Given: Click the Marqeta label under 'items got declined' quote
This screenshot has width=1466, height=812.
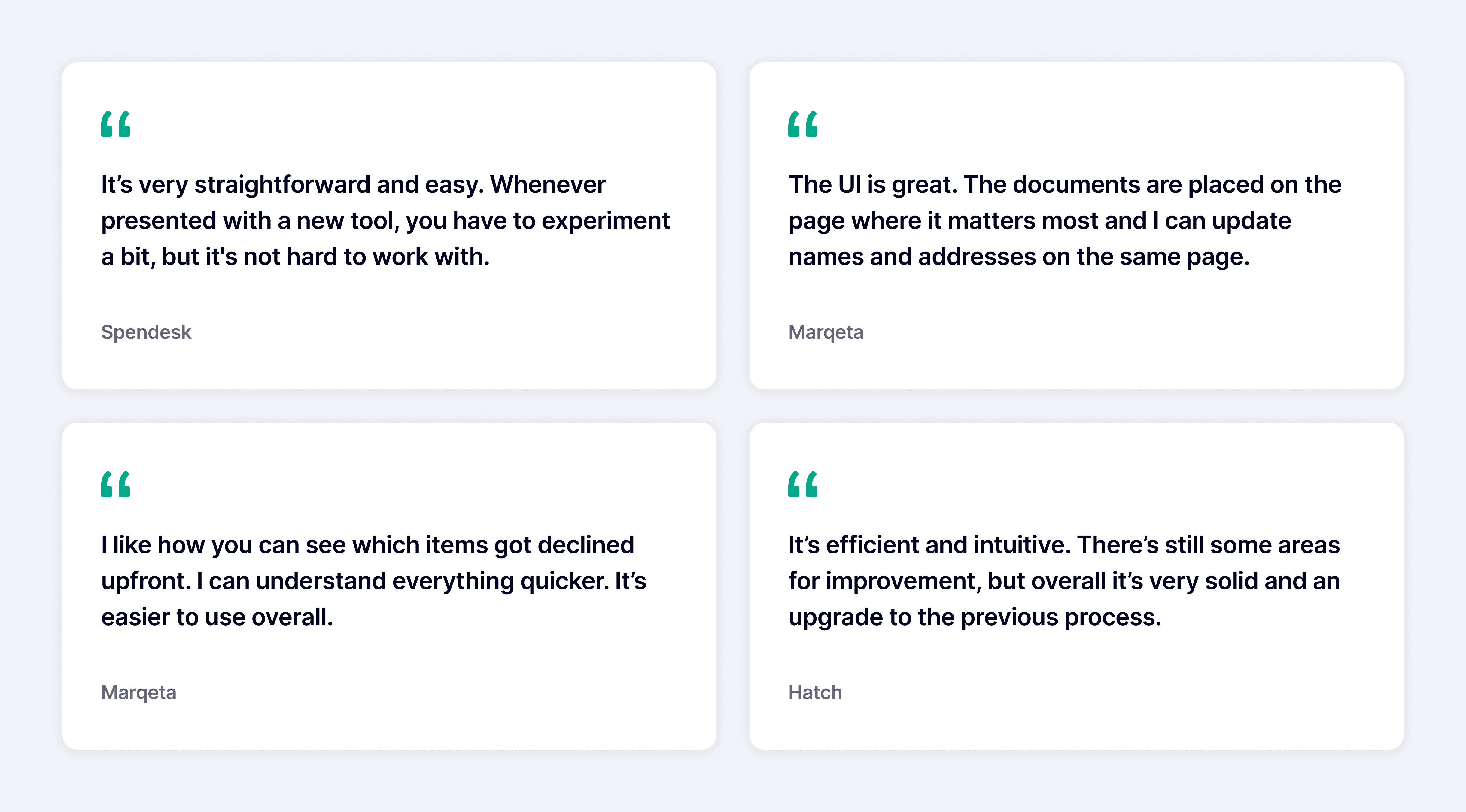Looking at the screenshot, I should click(x=139, y=692).
